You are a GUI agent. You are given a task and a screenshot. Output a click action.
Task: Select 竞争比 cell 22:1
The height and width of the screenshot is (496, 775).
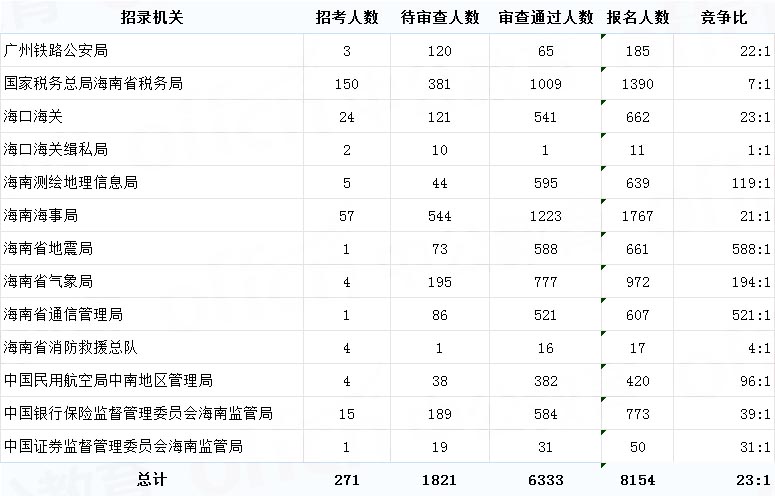(755, 51)
